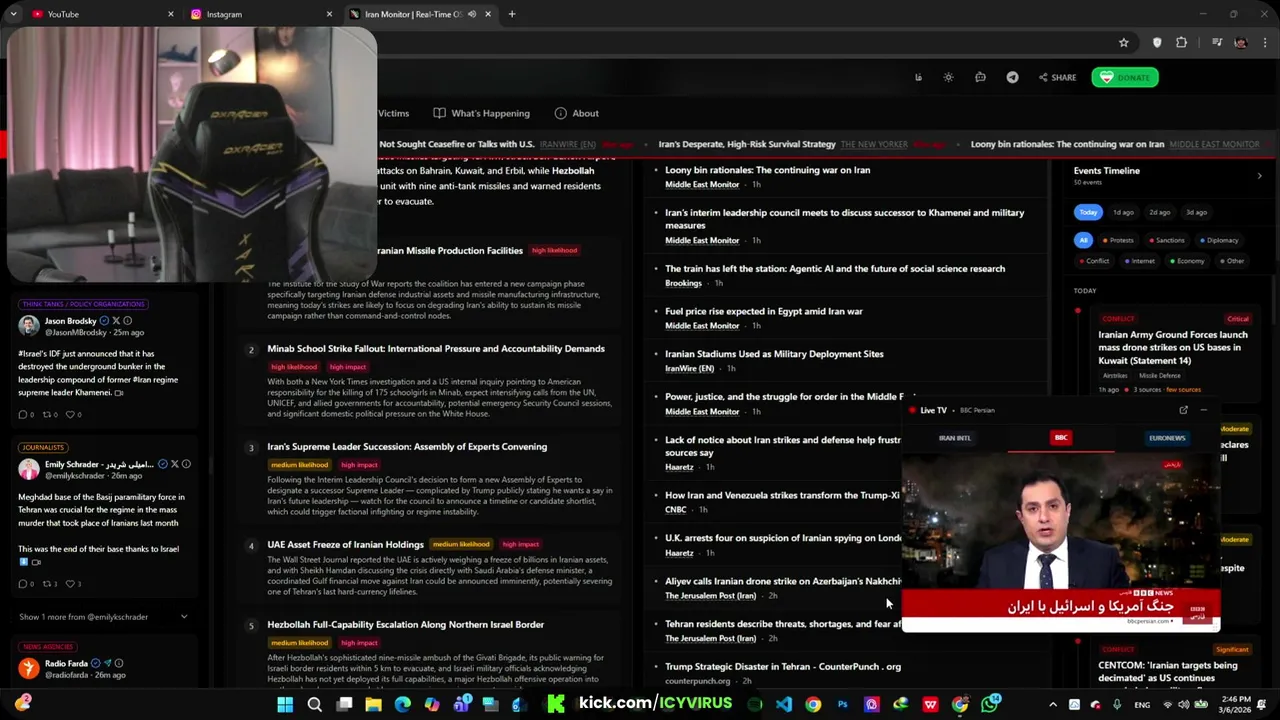Minimize the Live TV widget
The height and width of the screenshot is (720, 1280).
point(1204,410)
